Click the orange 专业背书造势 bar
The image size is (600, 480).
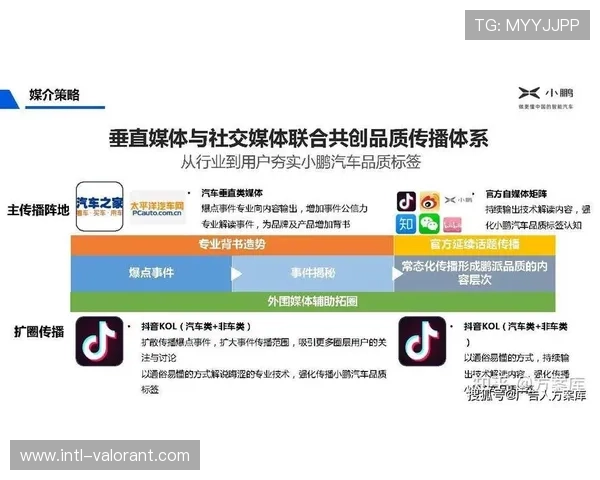[x=232, y=245]
